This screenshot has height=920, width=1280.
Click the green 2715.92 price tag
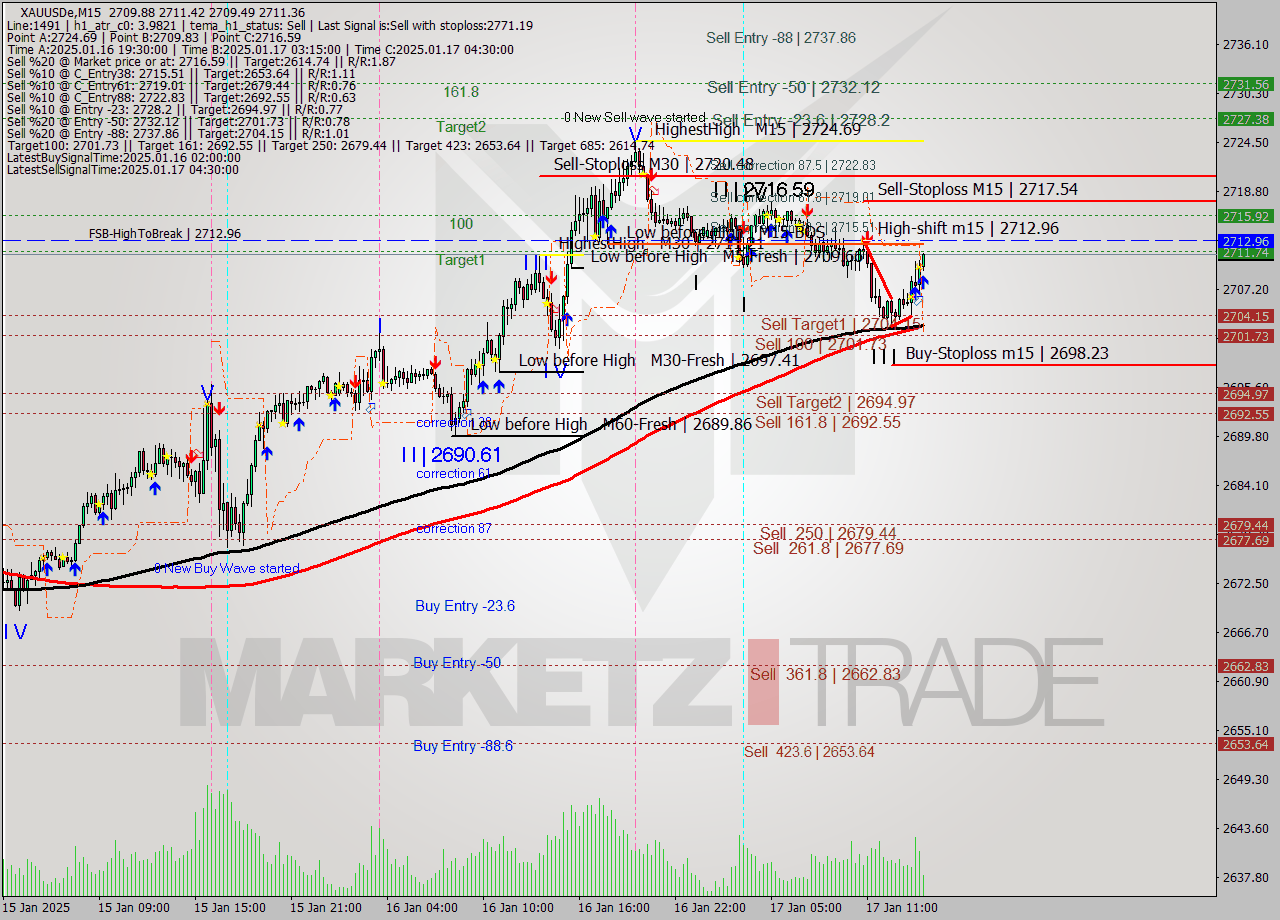[x=1245, y=216]
